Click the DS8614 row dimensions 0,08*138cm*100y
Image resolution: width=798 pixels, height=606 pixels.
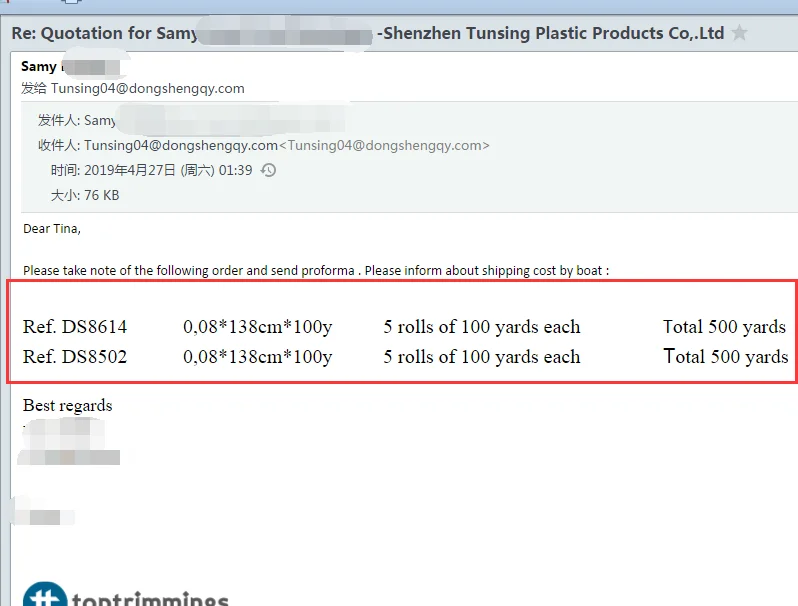[257, 327]
